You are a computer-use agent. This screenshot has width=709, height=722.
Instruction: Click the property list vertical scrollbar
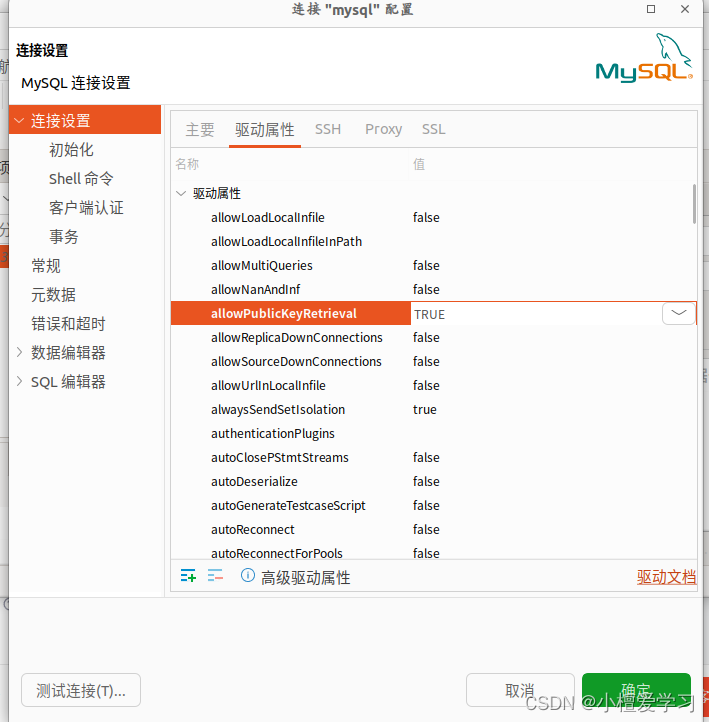click(x=694, y=204)
